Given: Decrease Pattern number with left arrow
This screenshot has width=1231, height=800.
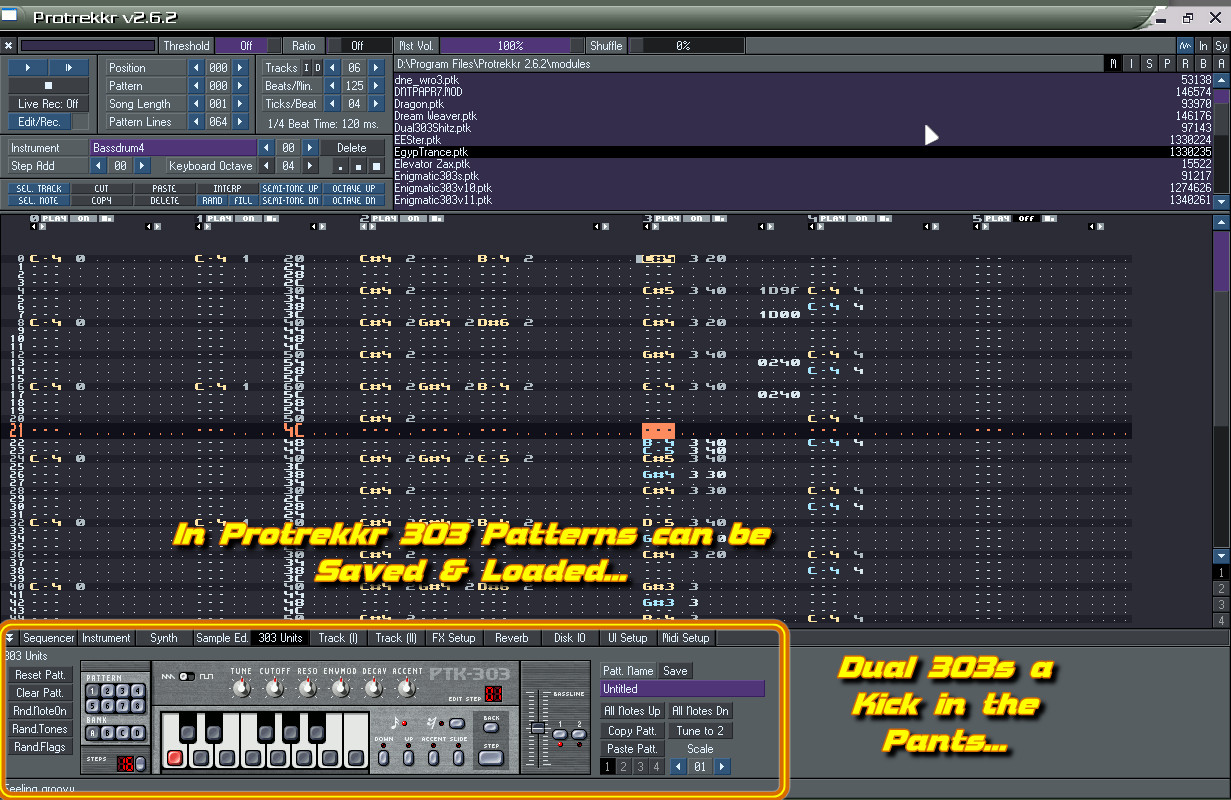Looking at the screenshot, I should 197,86.
